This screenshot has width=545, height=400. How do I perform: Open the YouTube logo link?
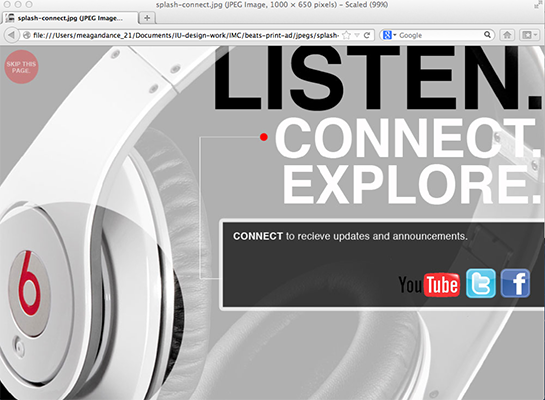429,285
